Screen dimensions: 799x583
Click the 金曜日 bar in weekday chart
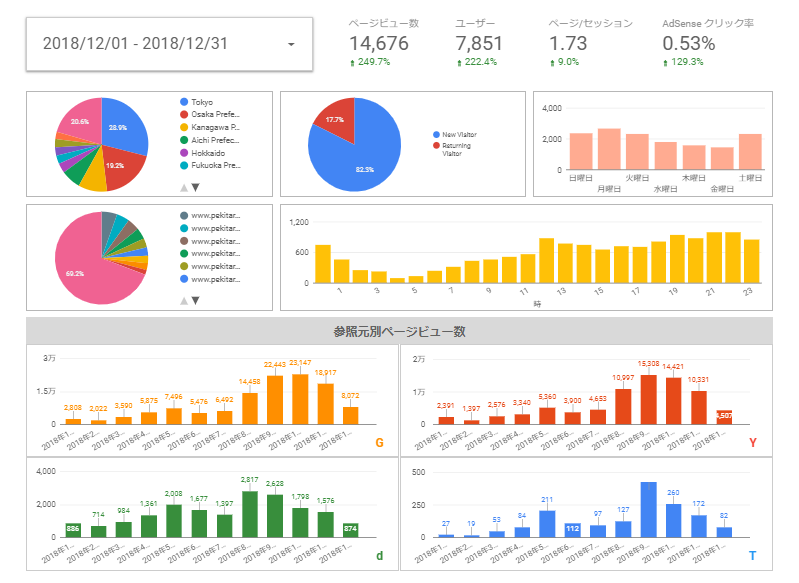click(x=722, y=158)
